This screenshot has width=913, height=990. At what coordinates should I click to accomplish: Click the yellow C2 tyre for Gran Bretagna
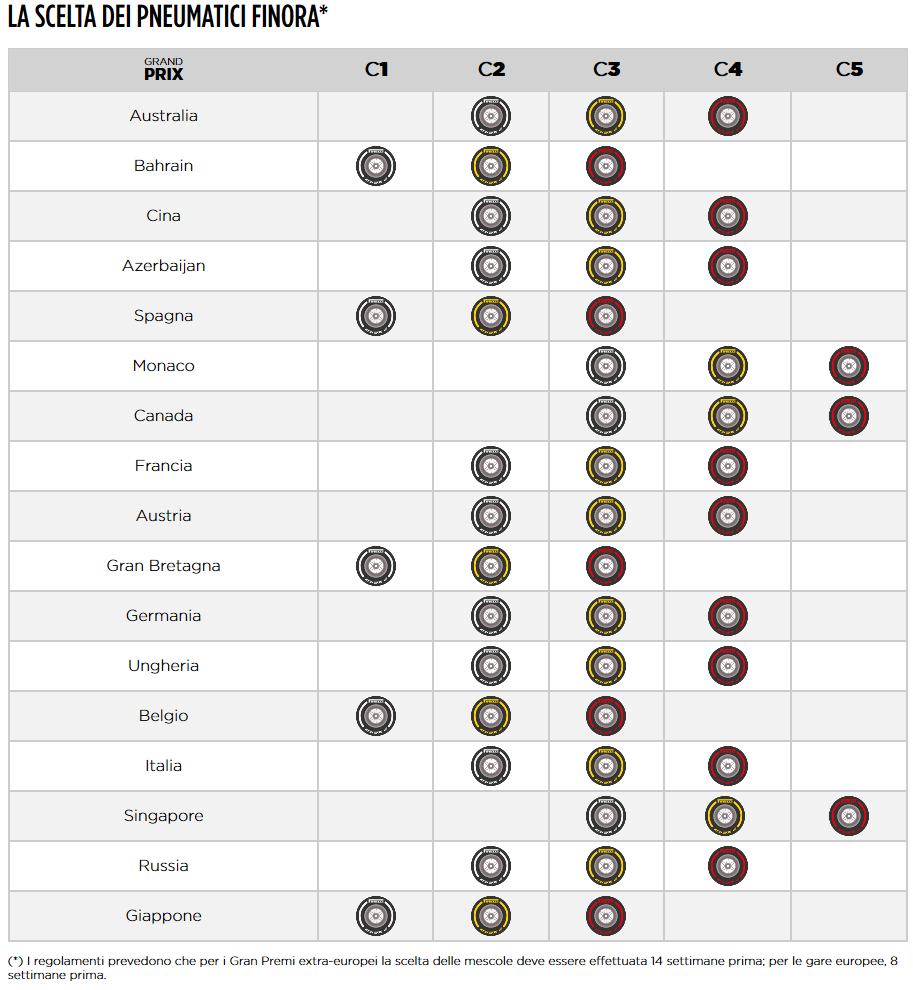491,566
